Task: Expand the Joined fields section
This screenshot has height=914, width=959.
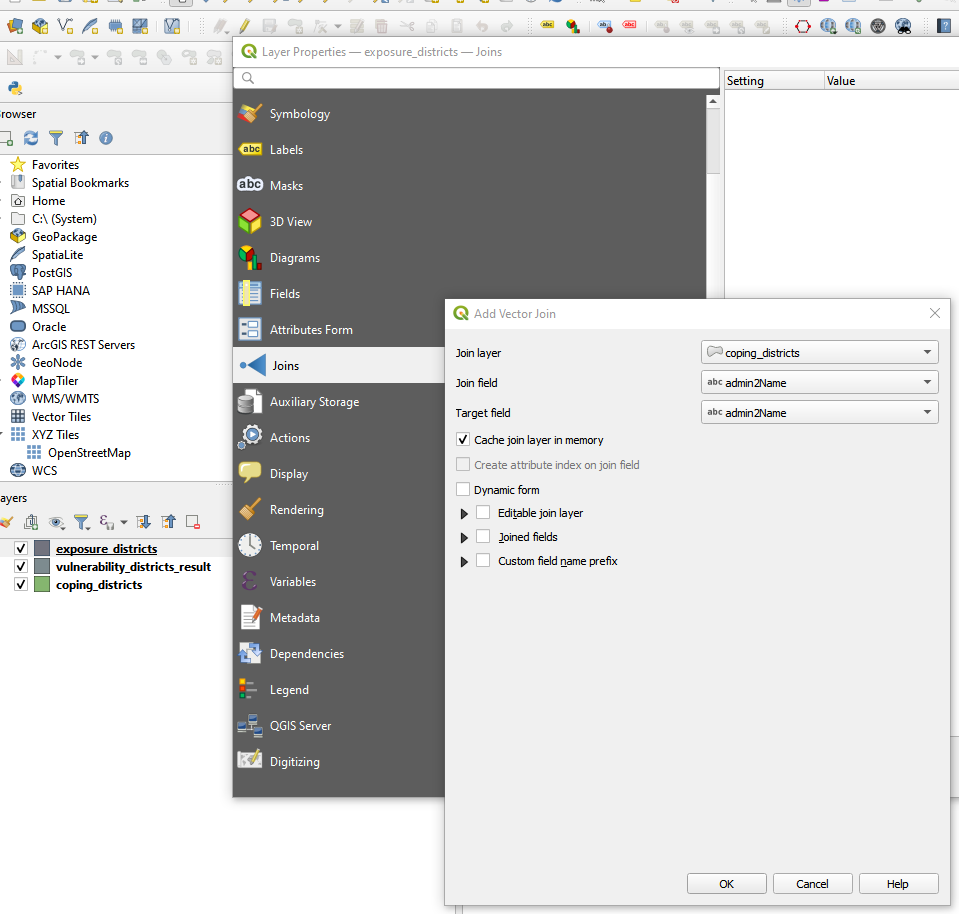Action: [464, 538]
